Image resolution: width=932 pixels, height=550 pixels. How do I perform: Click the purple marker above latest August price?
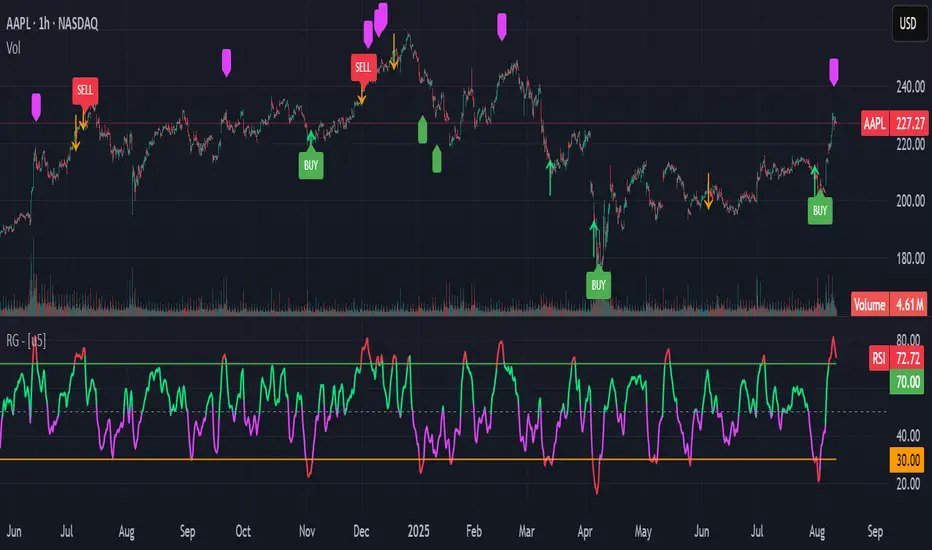click(x=834, y=72)
